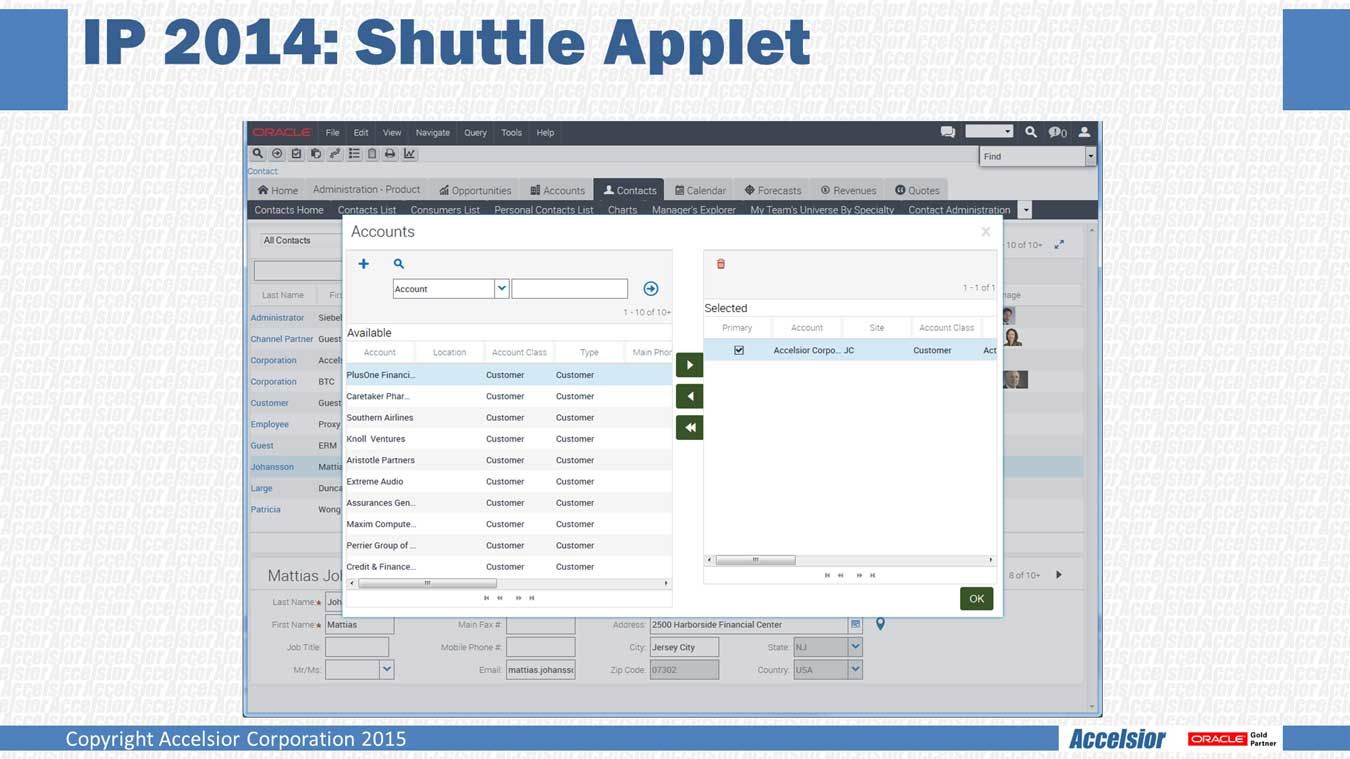
Task: Click the plus icon to add new account
Action: (x=364, y=264)
